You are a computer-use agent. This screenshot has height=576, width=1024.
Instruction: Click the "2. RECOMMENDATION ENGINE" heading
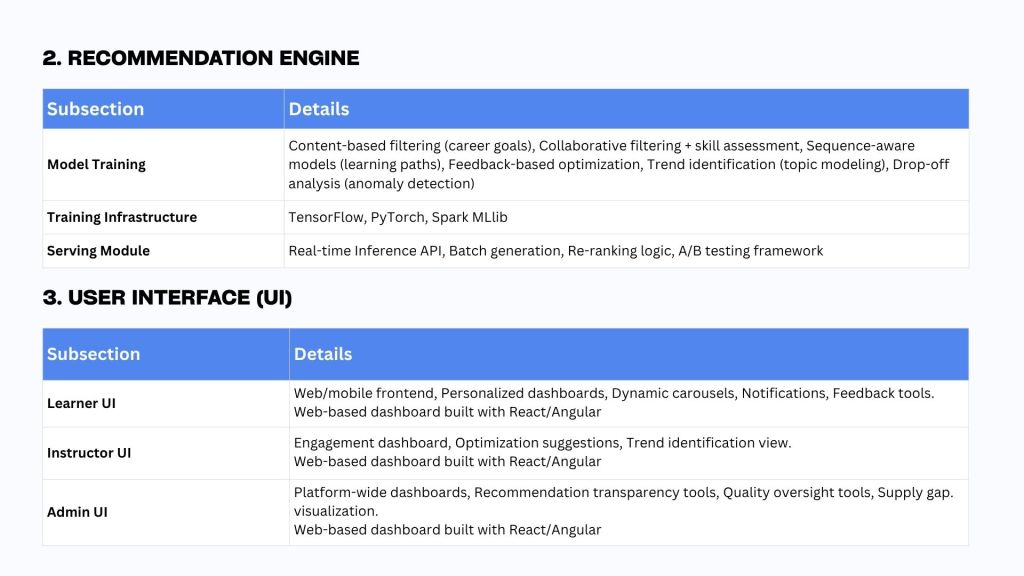coord(200,58)
